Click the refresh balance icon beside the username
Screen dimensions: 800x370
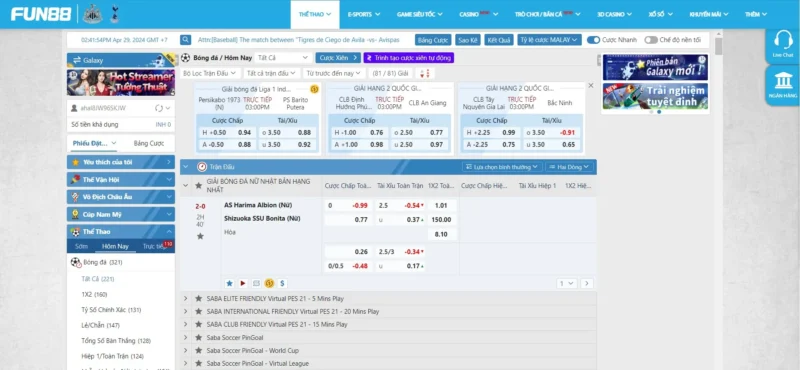tap(159, 108)
